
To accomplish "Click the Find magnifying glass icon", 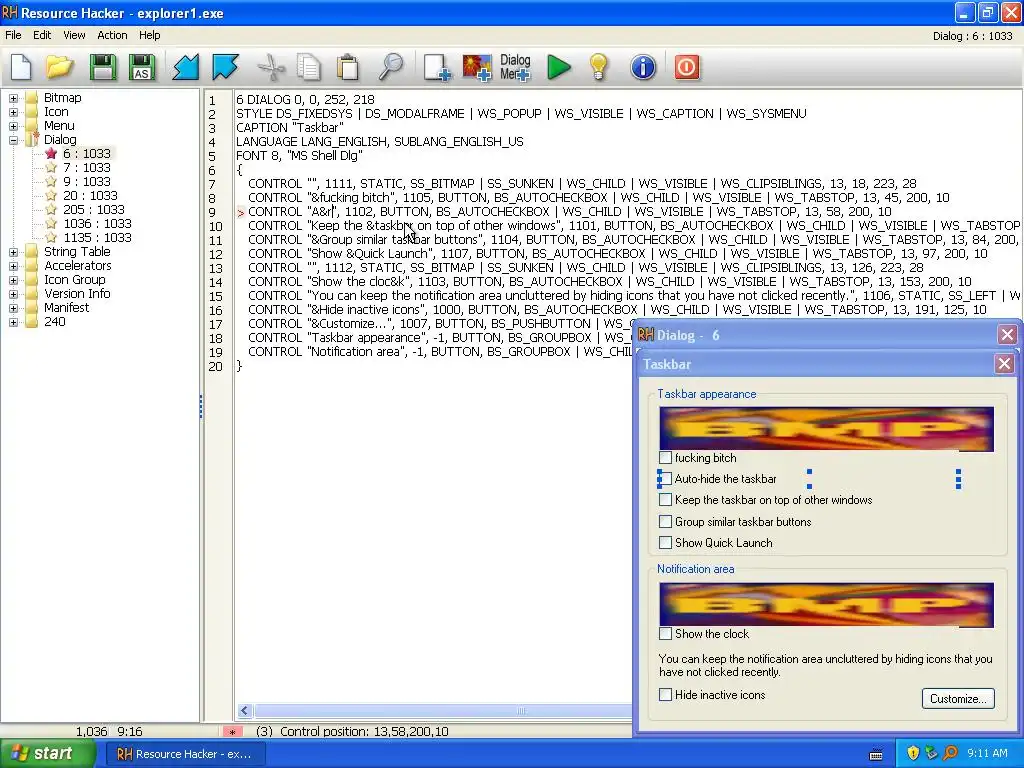I will pos(391,67).
